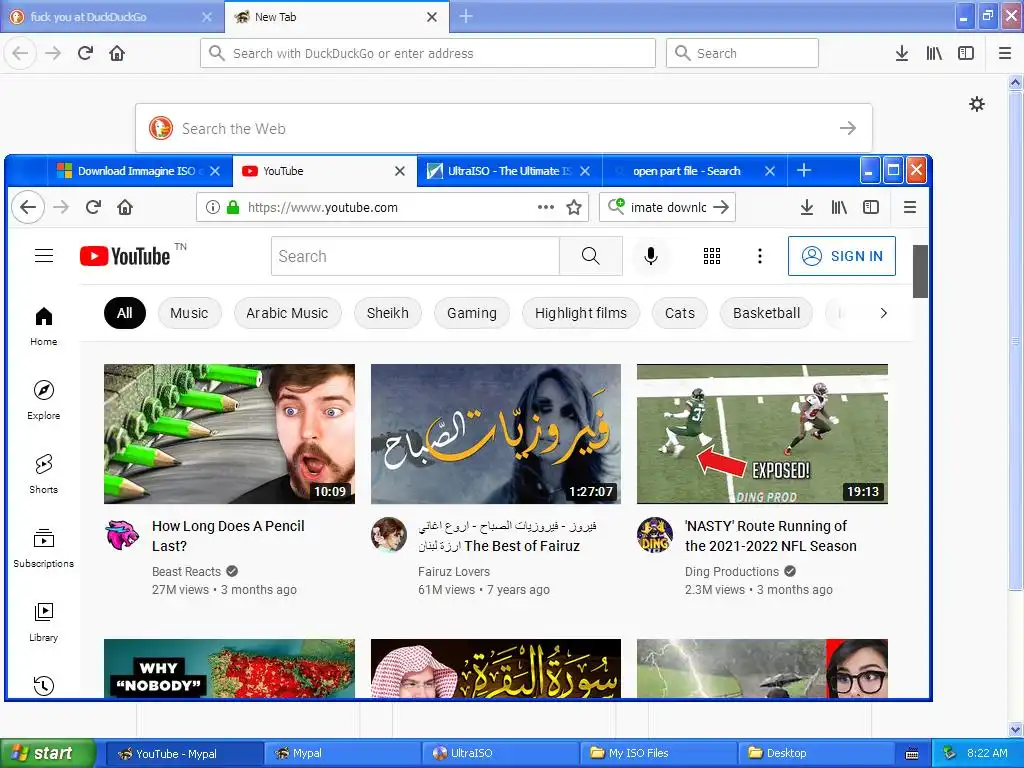Open Library in YouTube sidebar
This screenshot has width=1024, height=768.
click(44, 621)
